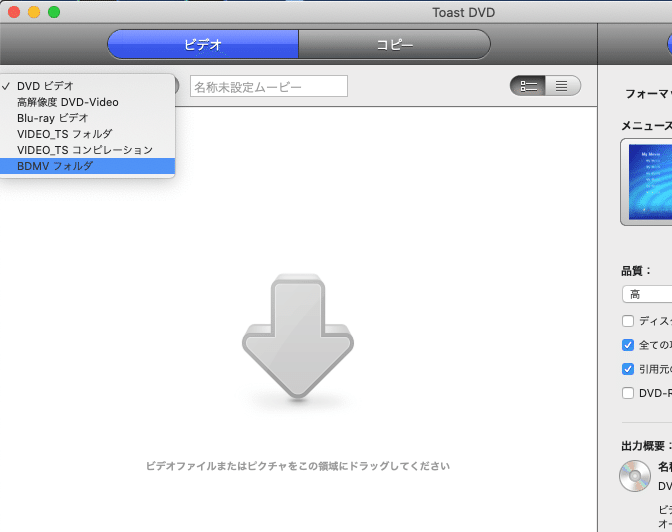
Task: Switch to detailed list view icon
Action: point(528,86)
